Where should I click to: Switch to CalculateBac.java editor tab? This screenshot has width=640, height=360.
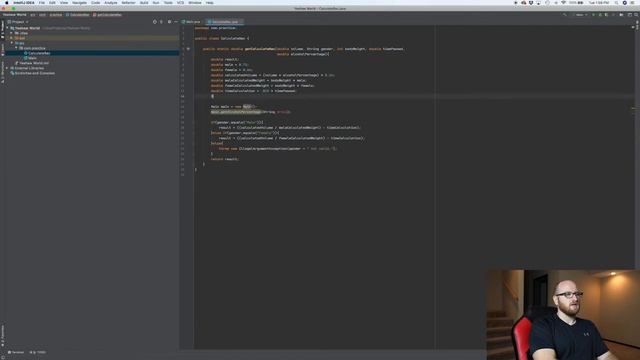(224, 22)
